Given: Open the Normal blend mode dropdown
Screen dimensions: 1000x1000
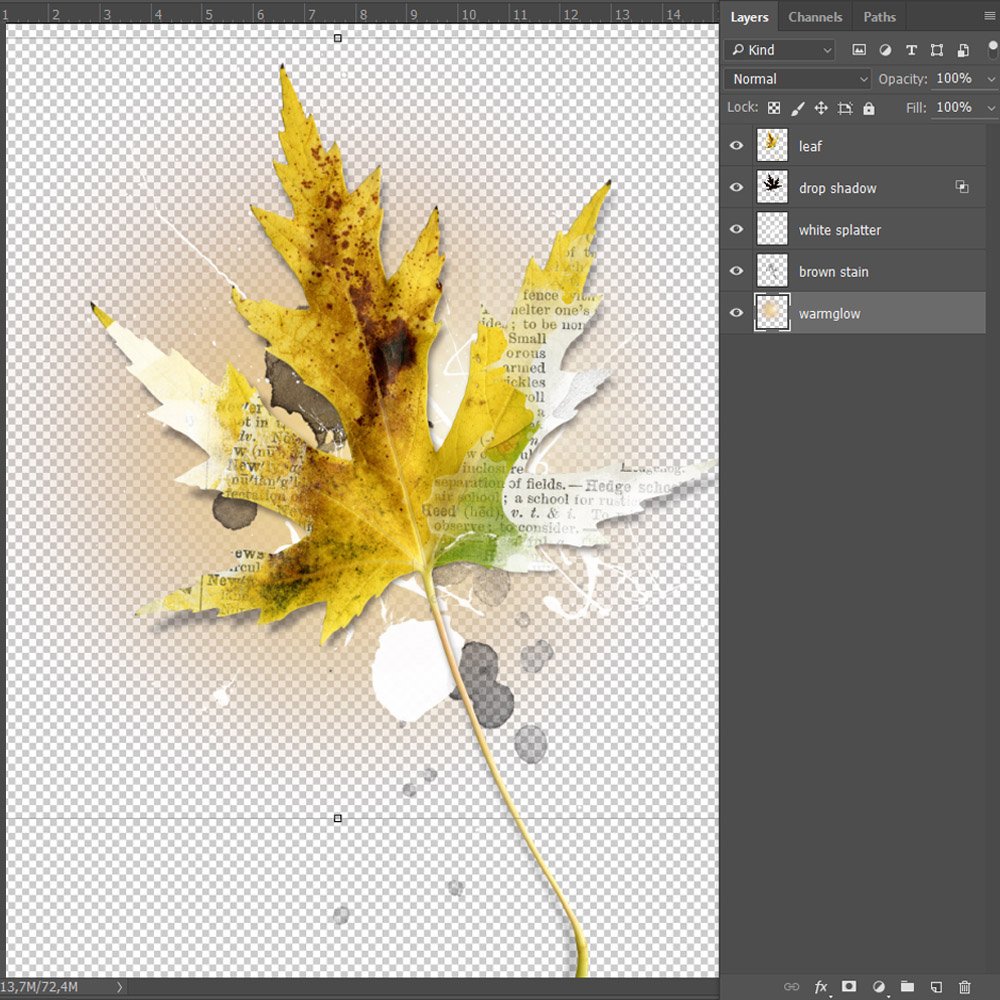Looking at the screenshot, I should 798,79.
